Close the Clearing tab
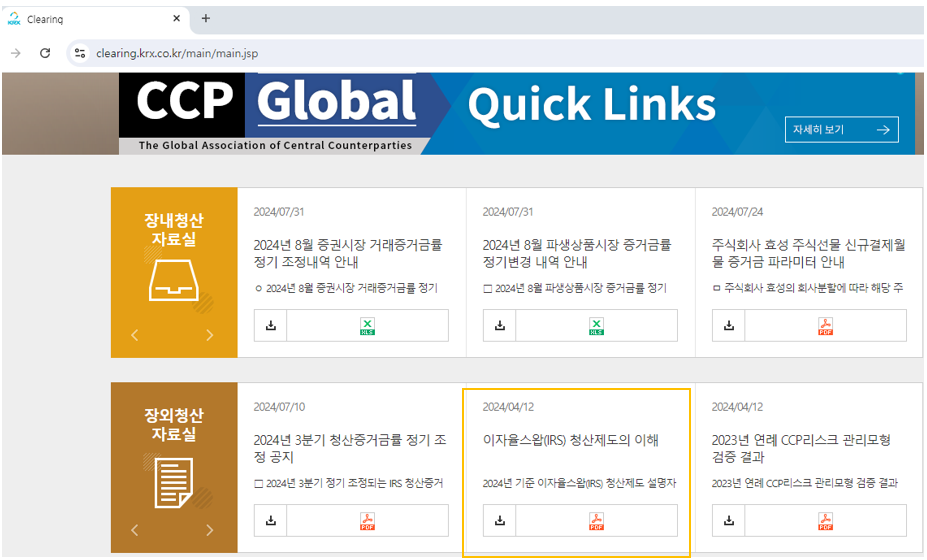This screenshot has height=560, width=927. coord(176,18)
